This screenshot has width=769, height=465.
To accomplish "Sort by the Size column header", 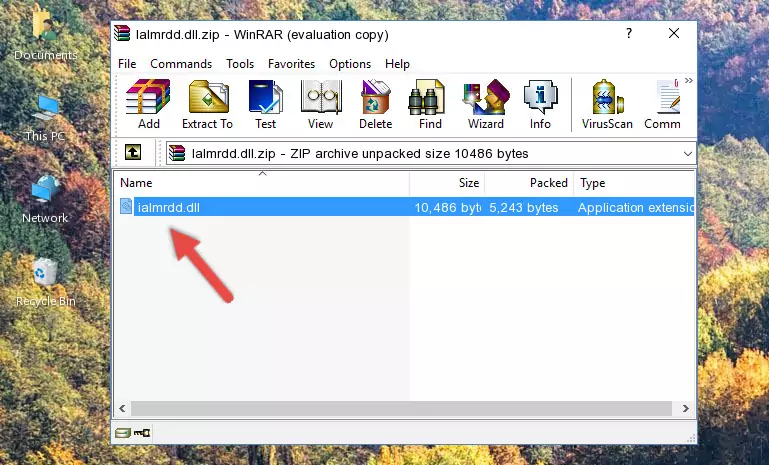I will pyautogui.click(x=447, y=183).
